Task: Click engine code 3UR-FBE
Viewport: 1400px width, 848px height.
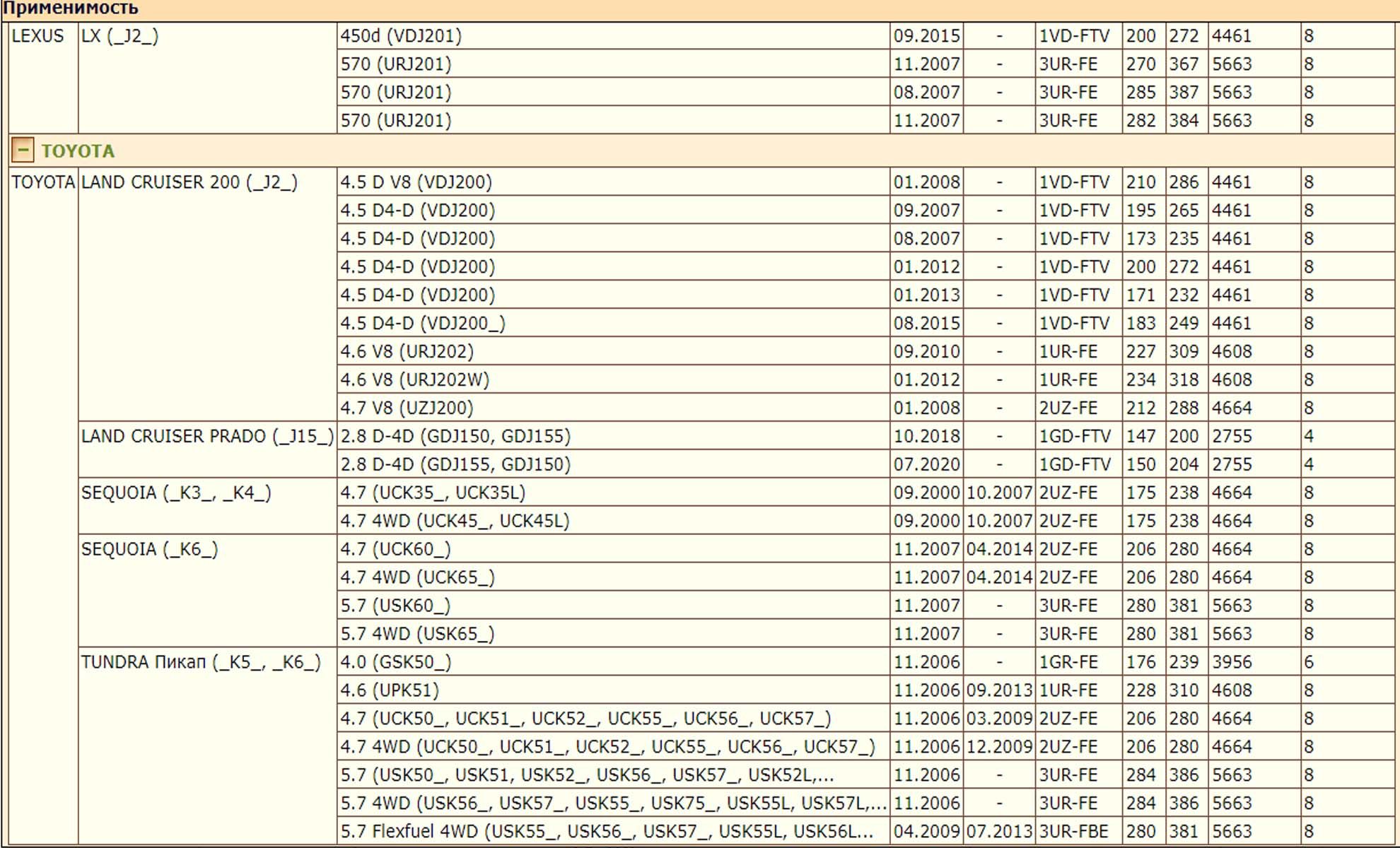Action: coord(1073,832)
